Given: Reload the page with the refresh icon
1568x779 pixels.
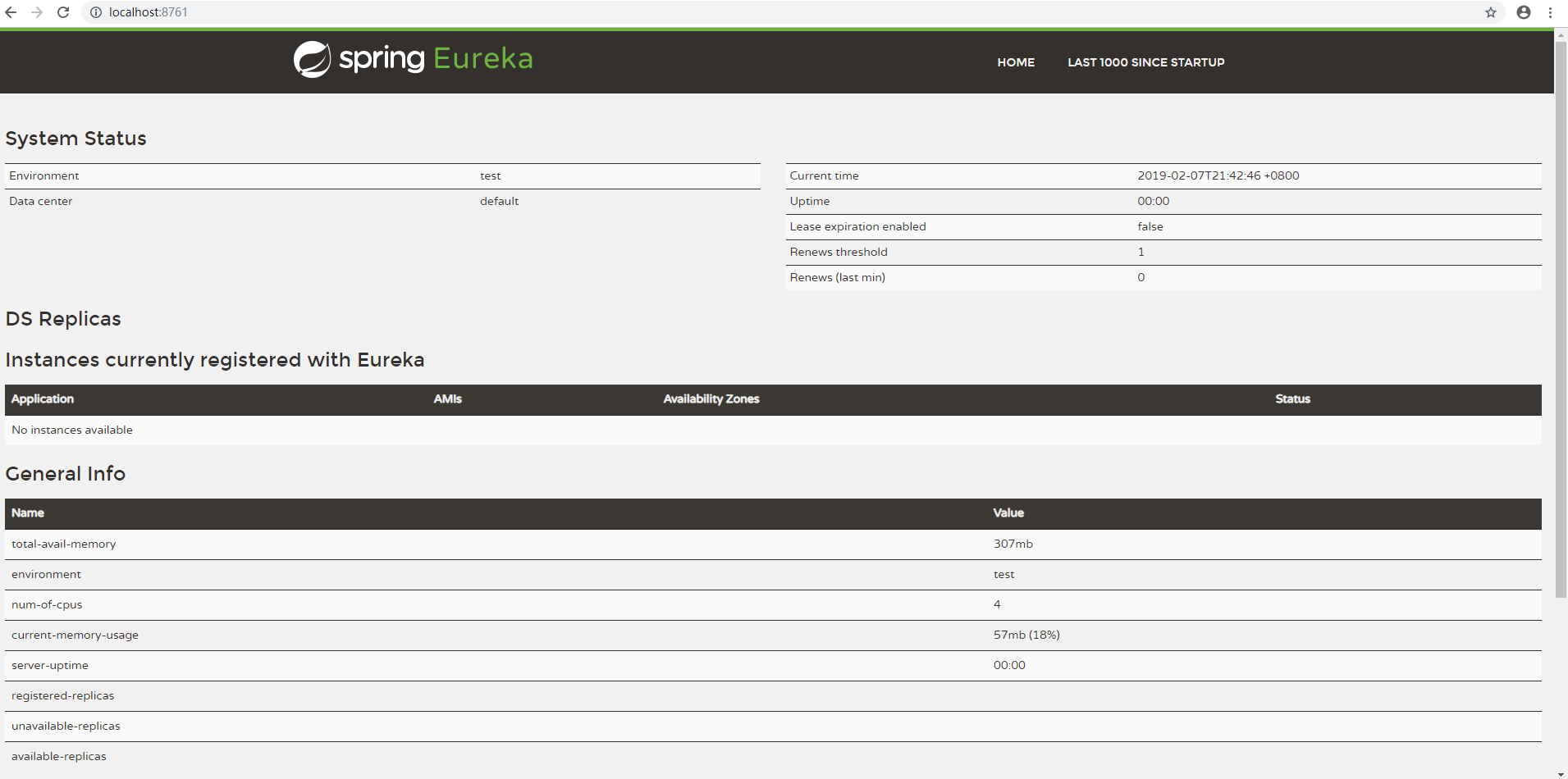Looking at the screenshot, I should click(x=63, y=12).
